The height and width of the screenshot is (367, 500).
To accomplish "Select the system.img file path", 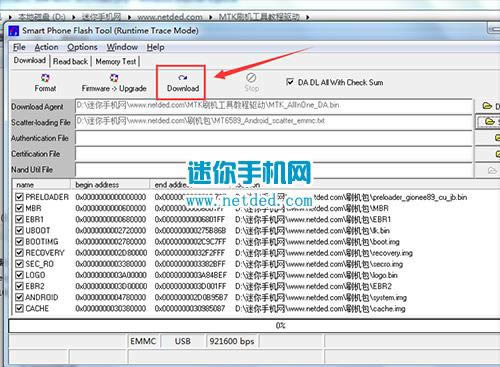I will [x=321, y=297].
